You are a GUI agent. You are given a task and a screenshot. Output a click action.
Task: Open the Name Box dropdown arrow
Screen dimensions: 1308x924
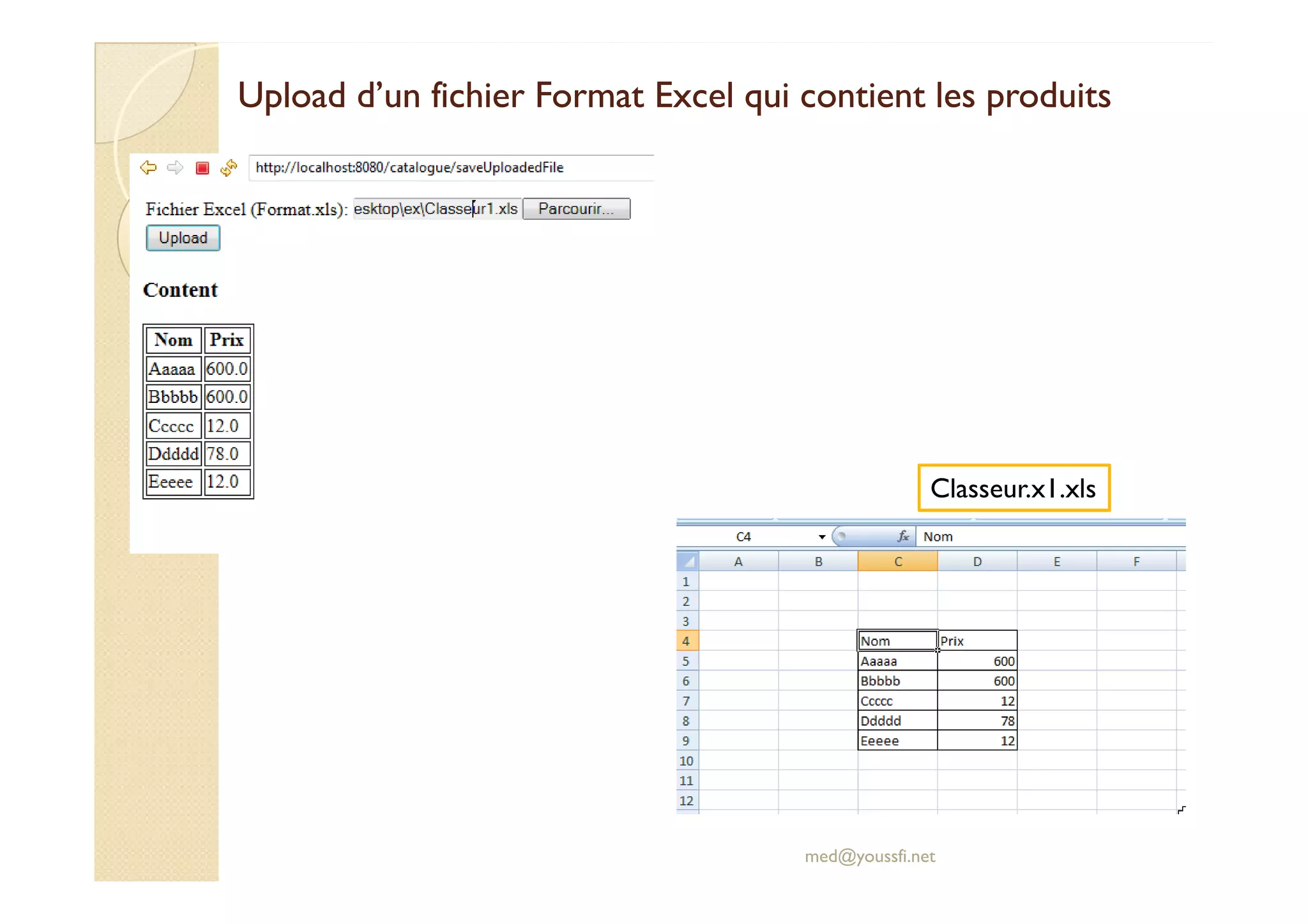coord(822,537)
